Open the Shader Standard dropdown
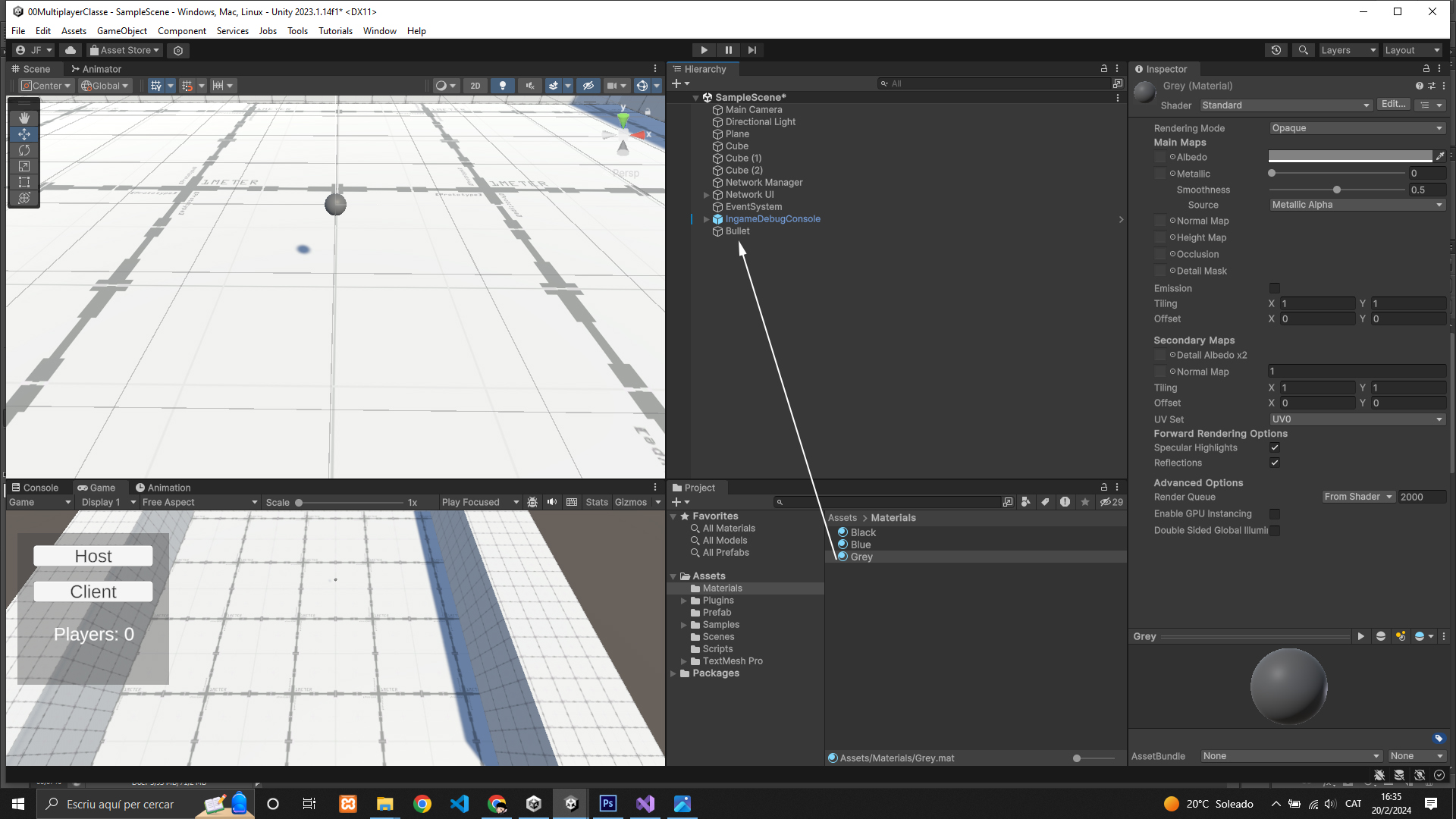This screenshot has width=1456, height=819. coord(1285,105)
